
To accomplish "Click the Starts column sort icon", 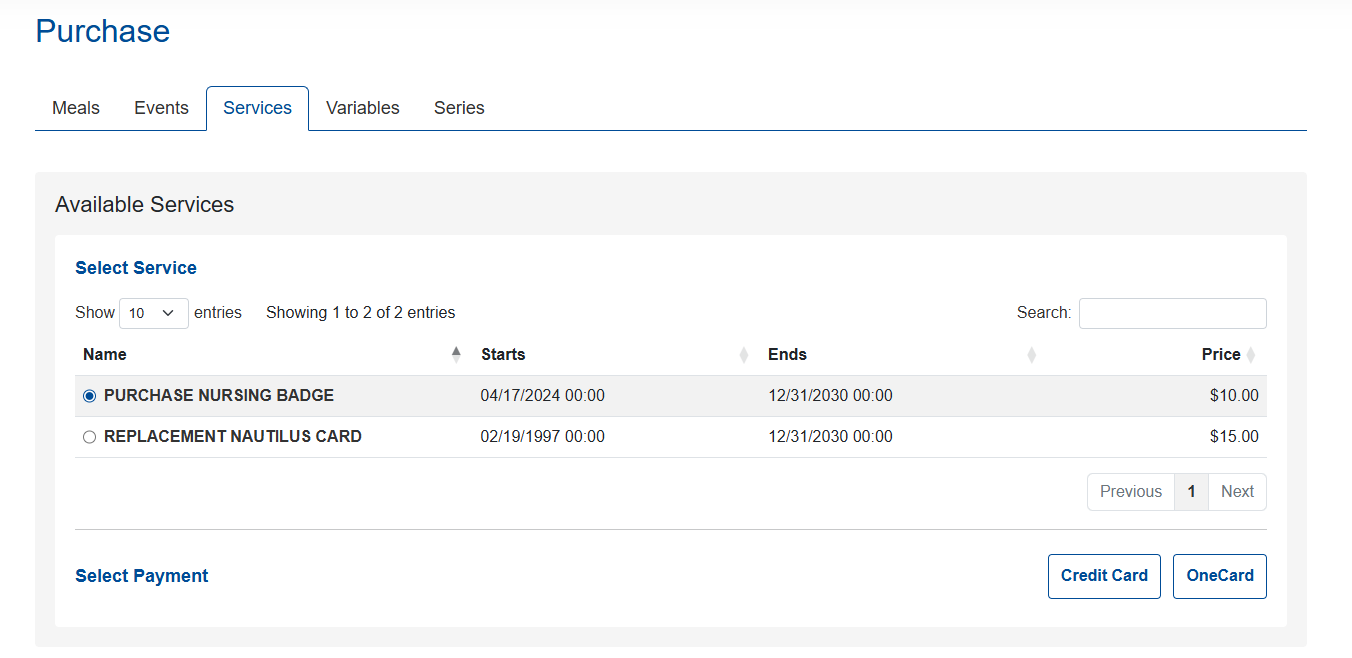I will (743, 355).
